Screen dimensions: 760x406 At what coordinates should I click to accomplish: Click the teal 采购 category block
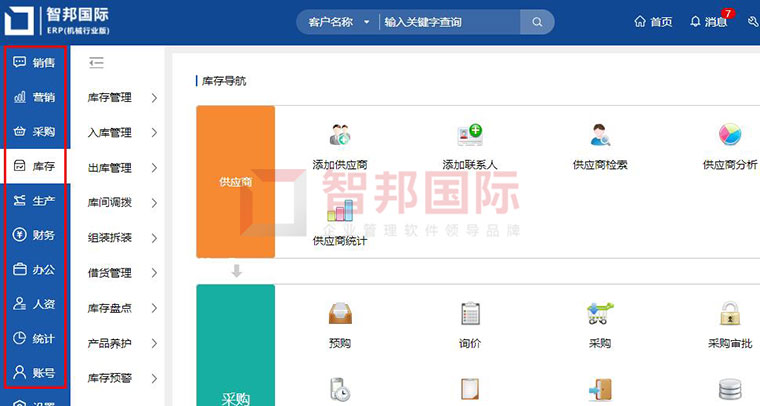[x=236, y=345]
